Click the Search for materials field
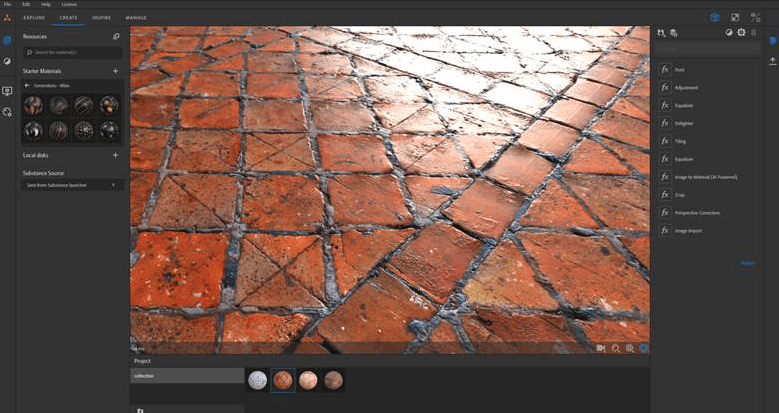This screenshot has height=413, width=779. [73, 52]
